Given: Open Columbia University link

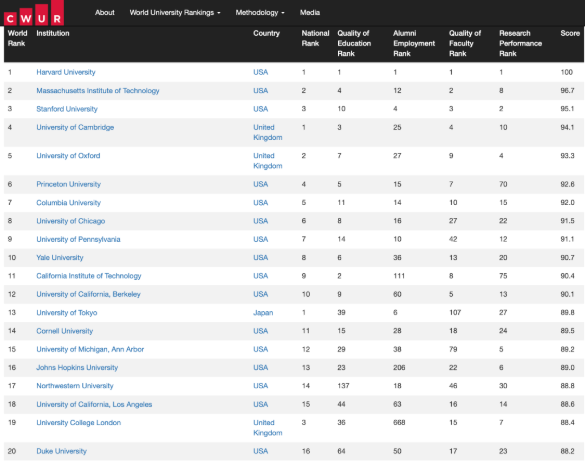Looking at the screenshot, I should pos(69,203).
